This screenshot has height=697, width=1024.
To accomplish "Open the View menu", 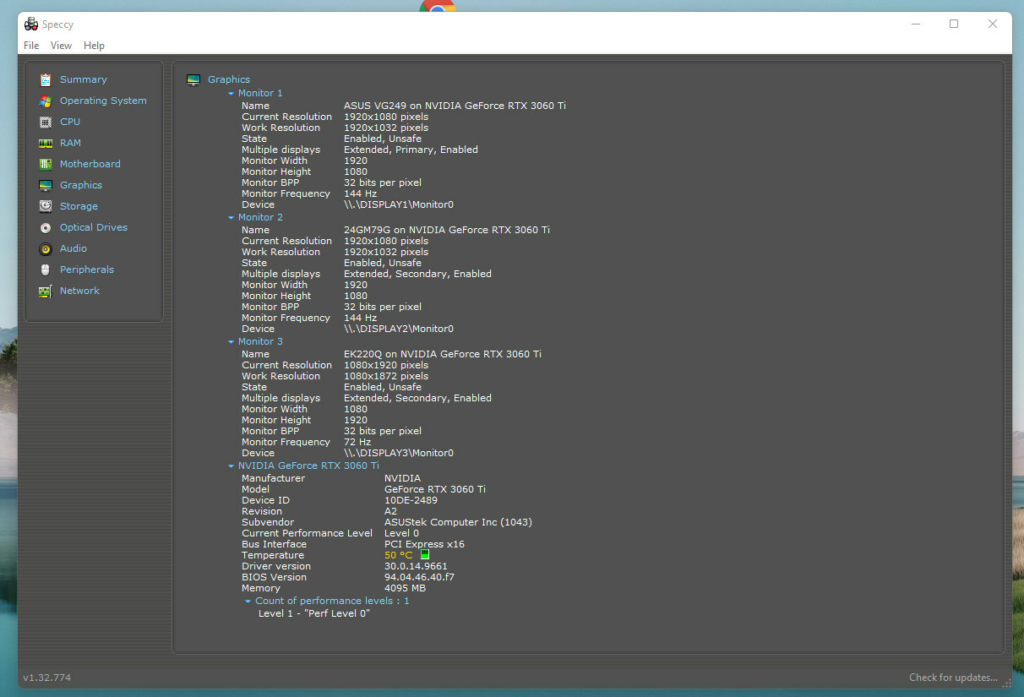I will [61, 46].
